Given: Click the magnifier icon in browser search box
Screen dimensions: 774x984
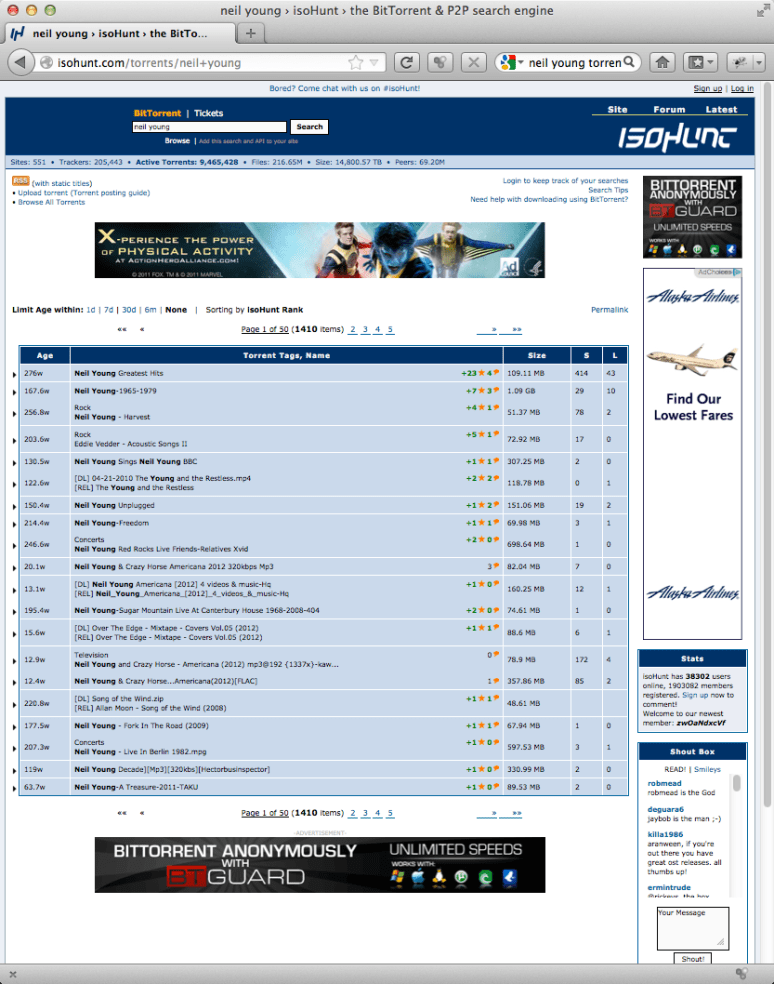Looking at the screenshot, I should click(x=630, y=62).
